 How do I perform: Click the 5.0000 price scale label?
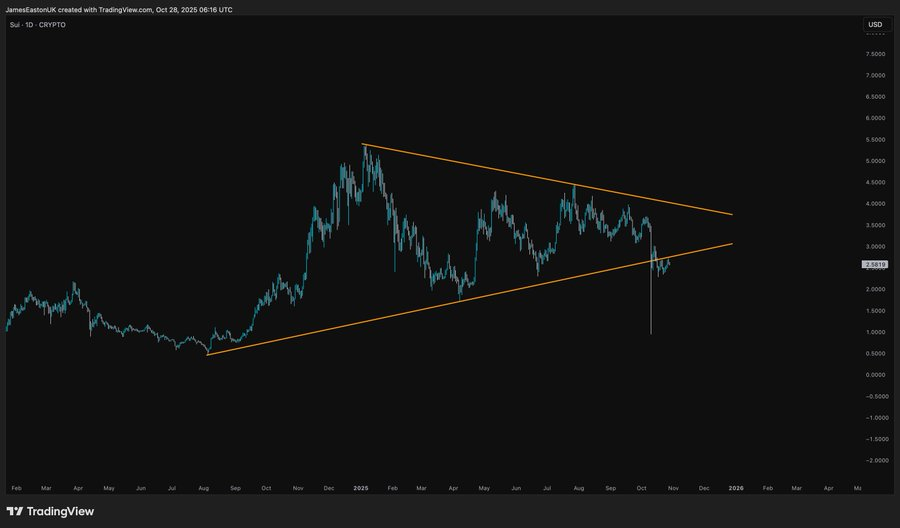click(x=875, y=161)
